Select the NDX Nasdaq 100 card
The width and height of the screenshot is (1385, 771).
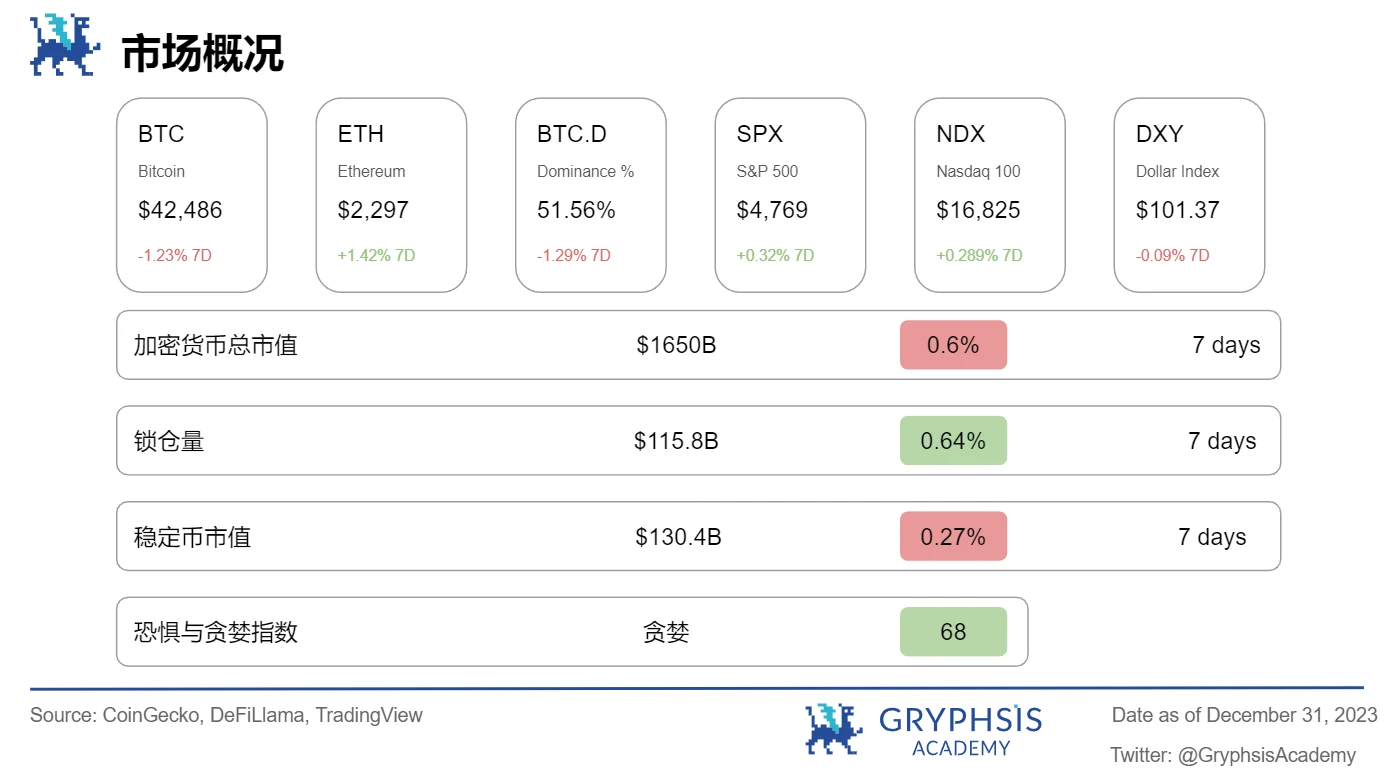point(990,195)
